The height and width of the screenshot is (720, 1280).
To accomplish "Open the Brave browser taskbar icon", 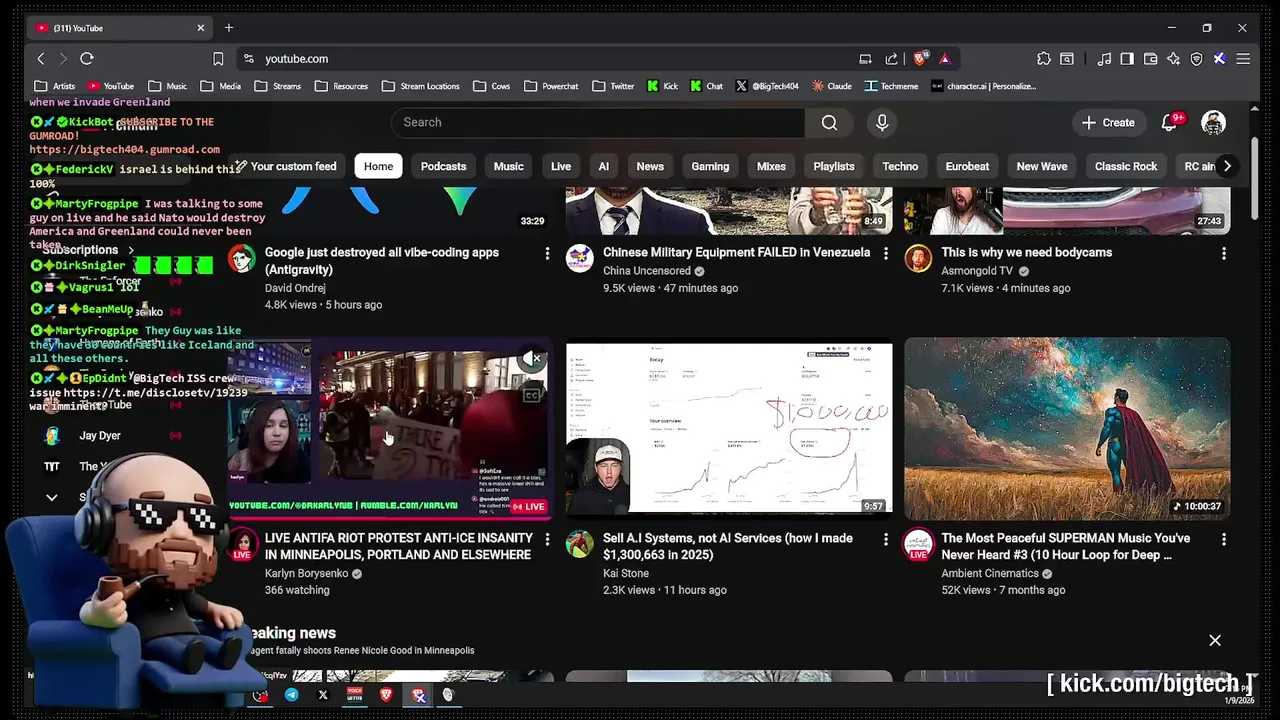I will tap(386, 694).
